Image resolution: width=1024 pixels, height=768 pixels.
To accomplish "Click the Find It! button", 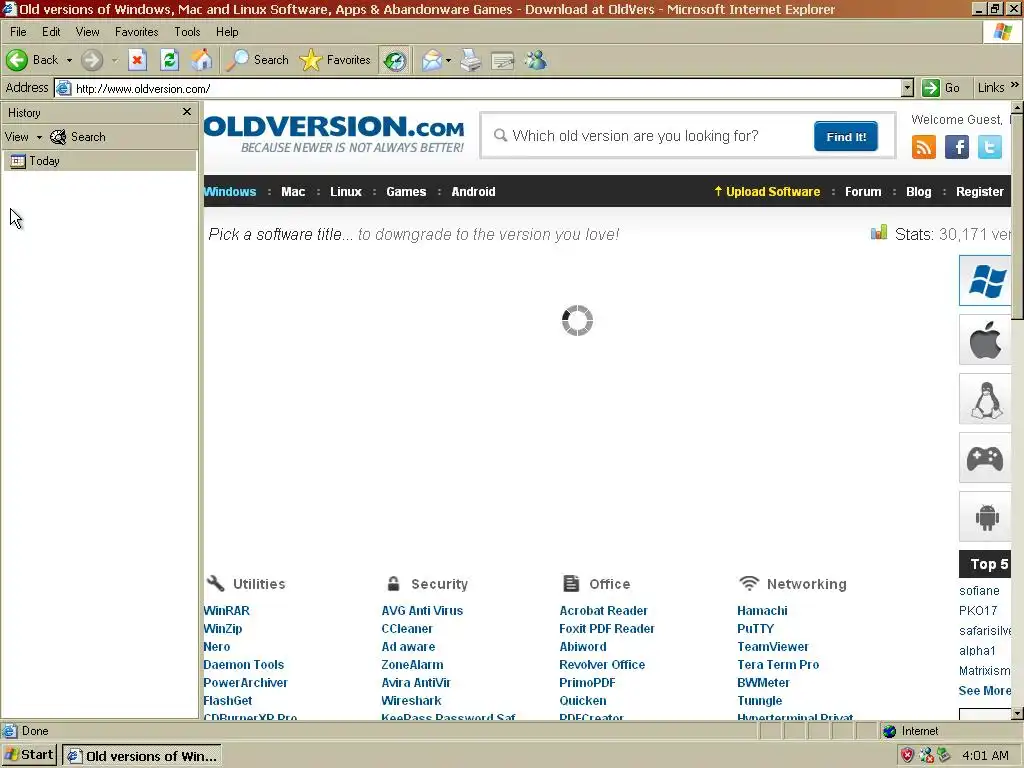I will (x=846, y=136).
